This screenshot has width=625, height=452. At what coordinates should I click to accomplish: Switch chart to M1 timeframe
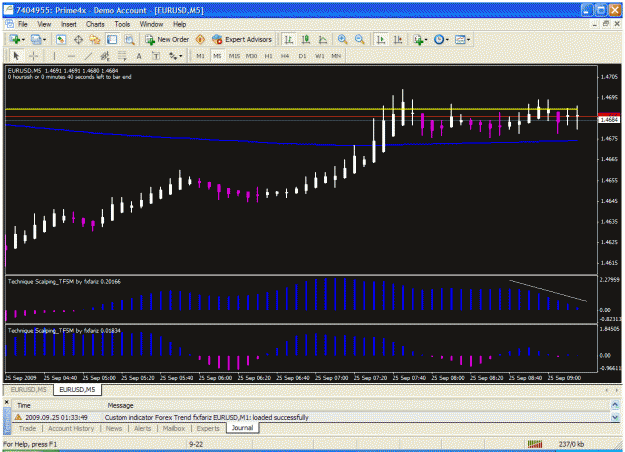click(200, 56)
